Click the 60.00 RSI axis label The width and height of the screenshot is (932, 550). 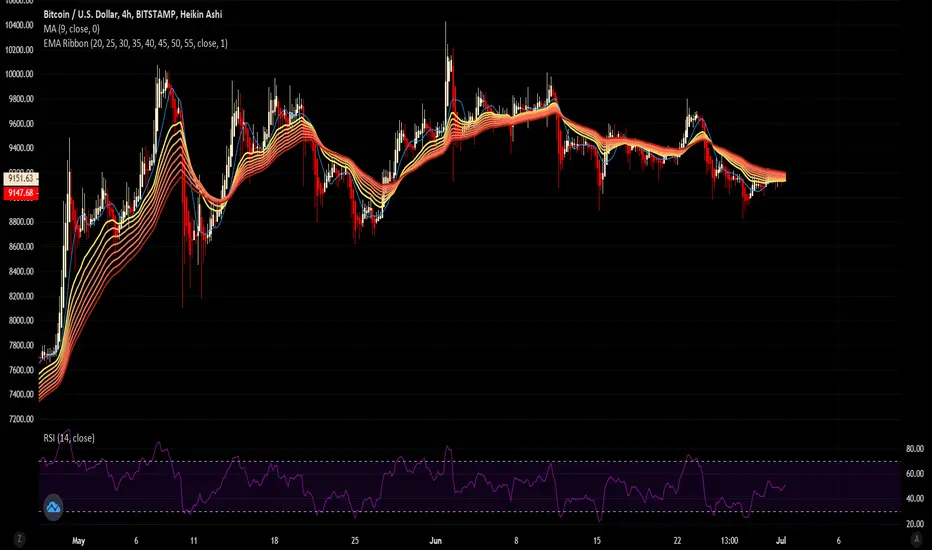(915, 474)
